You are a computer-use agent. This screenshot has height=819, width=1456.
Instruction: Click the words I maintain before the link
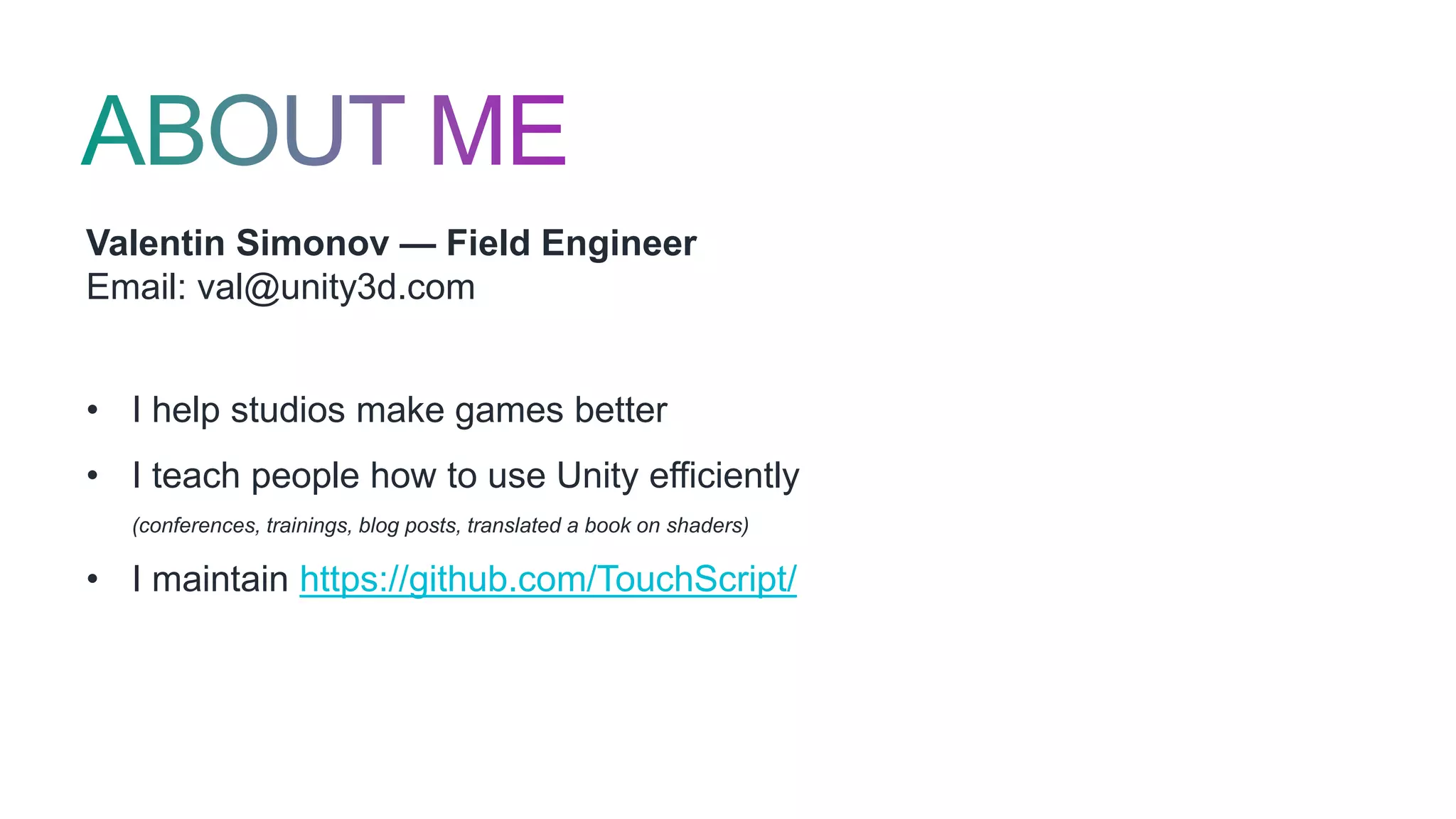[x=210, y=579]
